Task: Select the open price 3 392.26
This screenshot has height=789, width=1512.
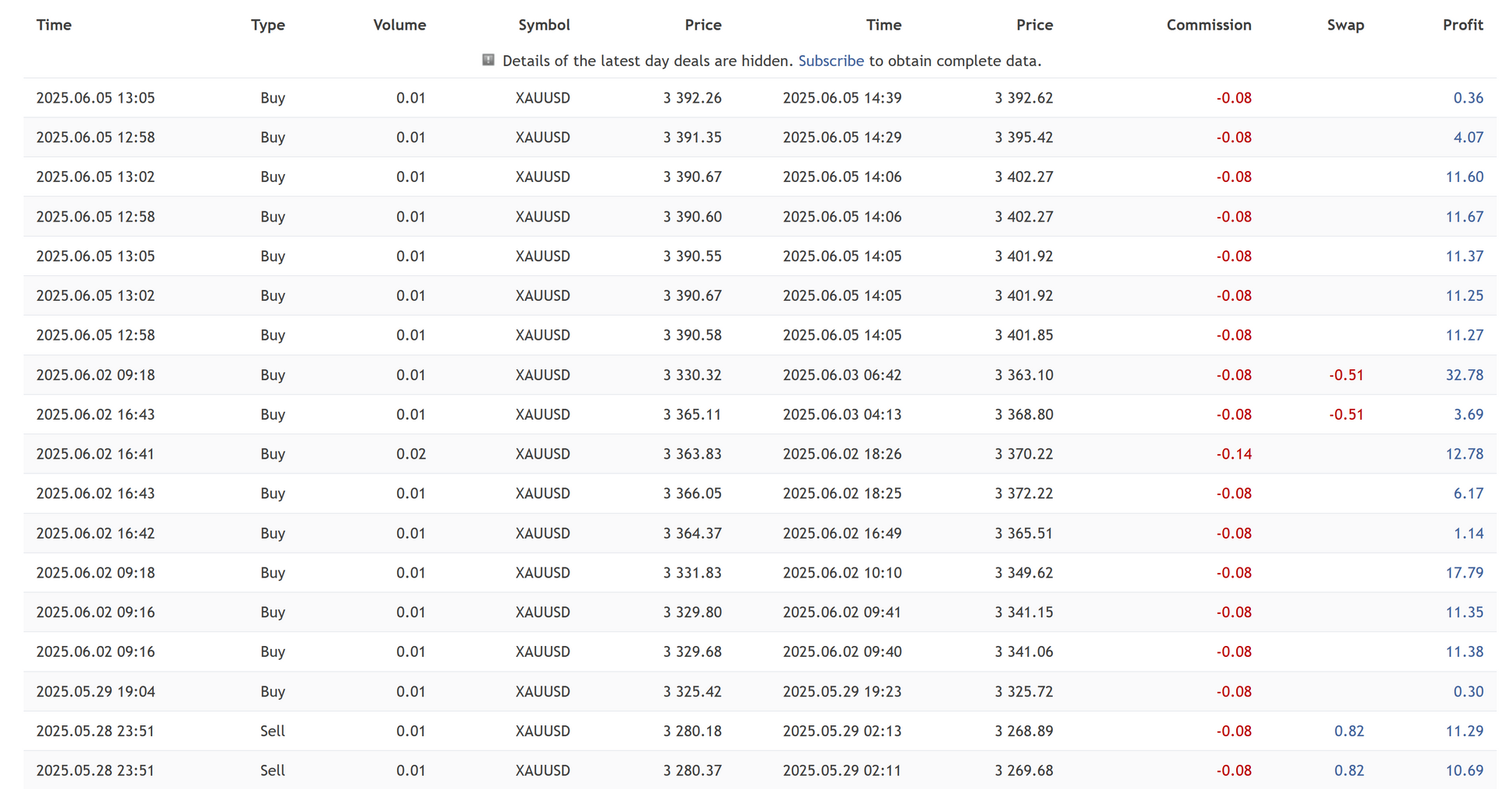Action: 692,98
